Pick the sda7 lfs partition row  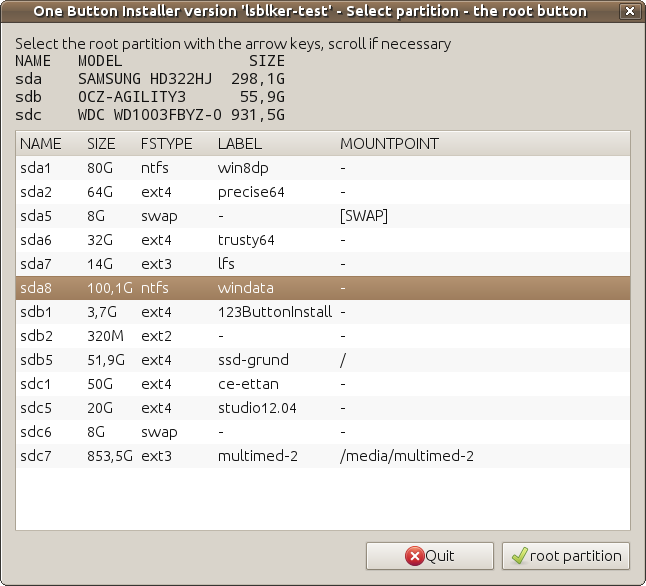(x=322, y=264)
